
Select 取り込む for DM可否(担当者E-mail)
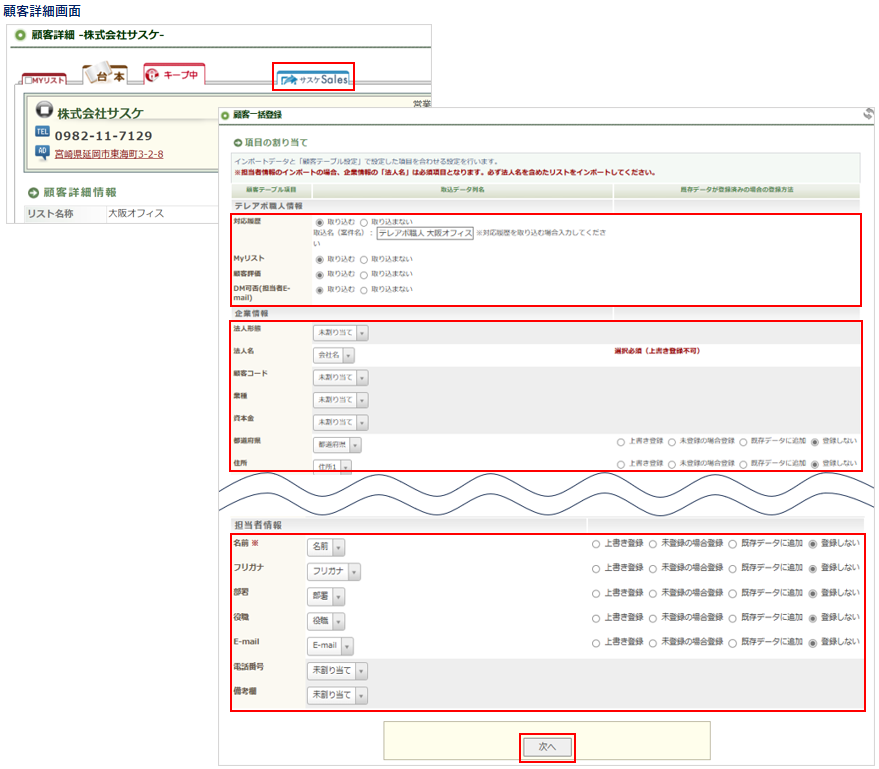(320, 290)
